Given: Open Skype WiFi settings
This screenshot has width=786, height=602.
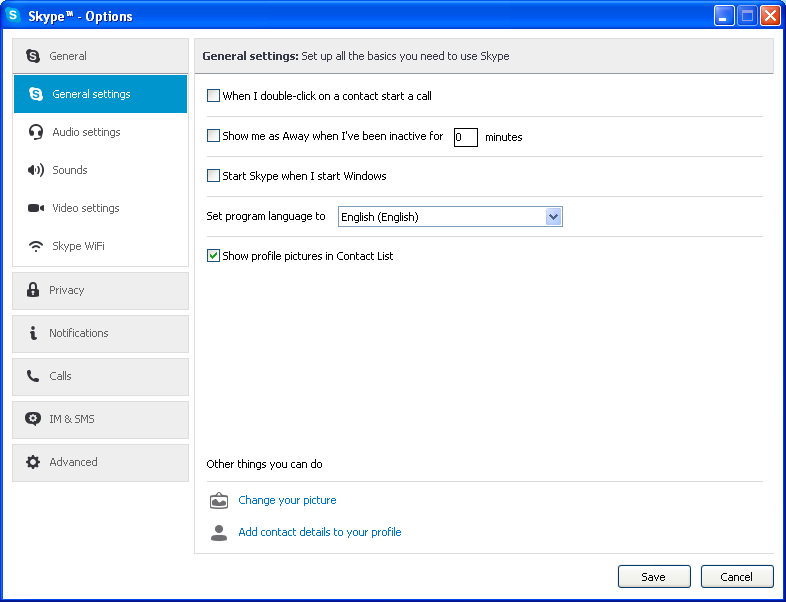Looking at the screenshot, I should (x=100, y=246).
